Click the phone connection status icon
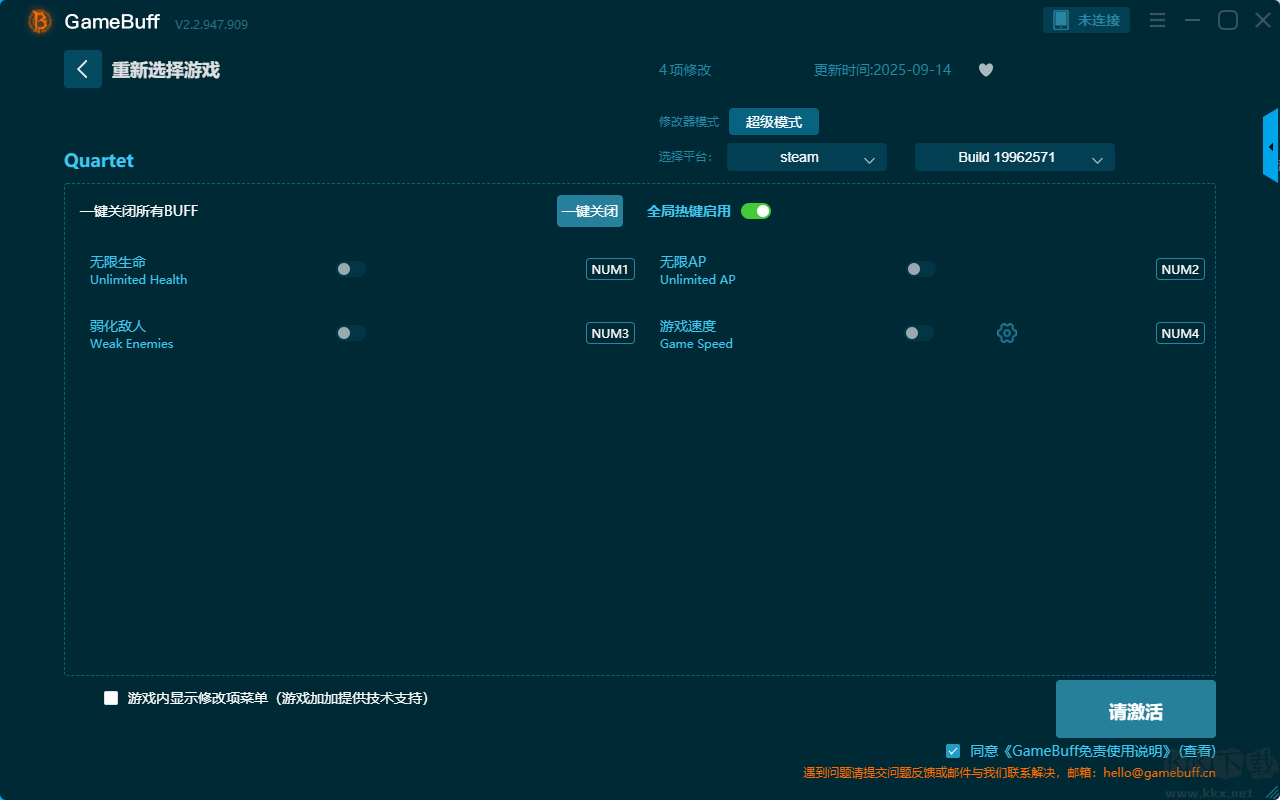The width and height of the screenshot is (1280, 800). click(x=1061, y=20)
